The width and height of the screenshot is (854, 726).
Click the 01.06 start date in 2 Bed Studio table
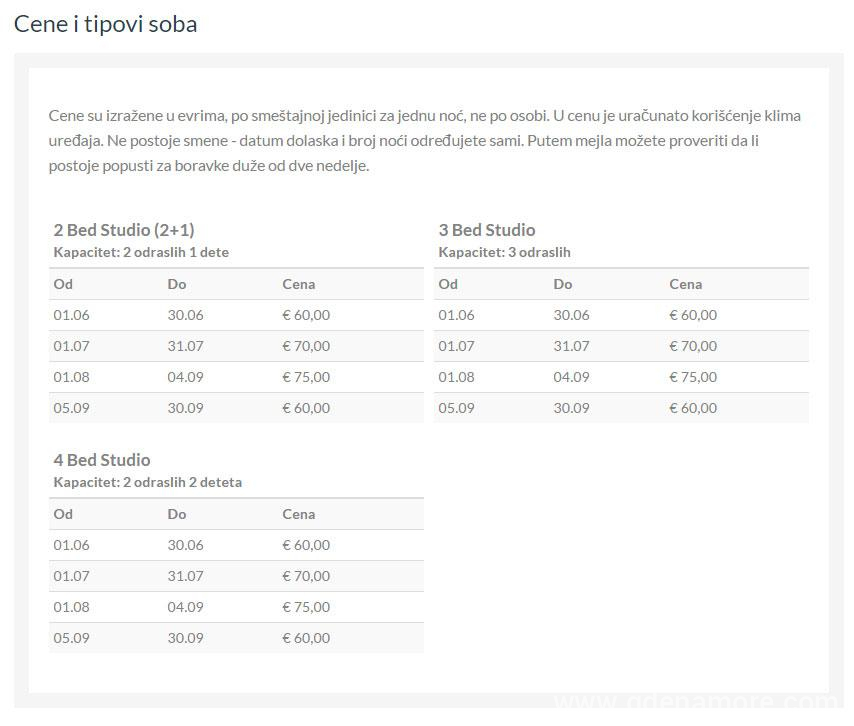coord(71,315)
